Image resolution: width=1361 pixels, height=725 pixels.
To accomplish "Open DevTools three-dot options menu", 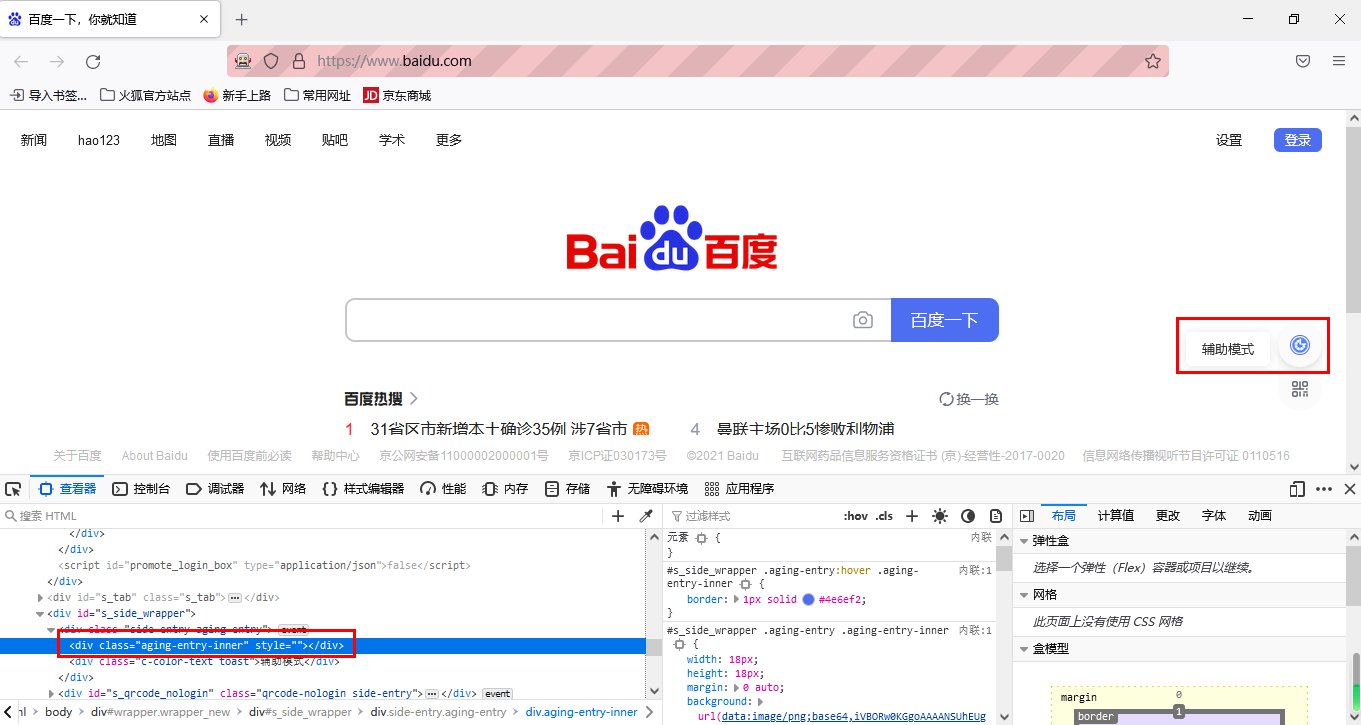I will (1324, 489).
